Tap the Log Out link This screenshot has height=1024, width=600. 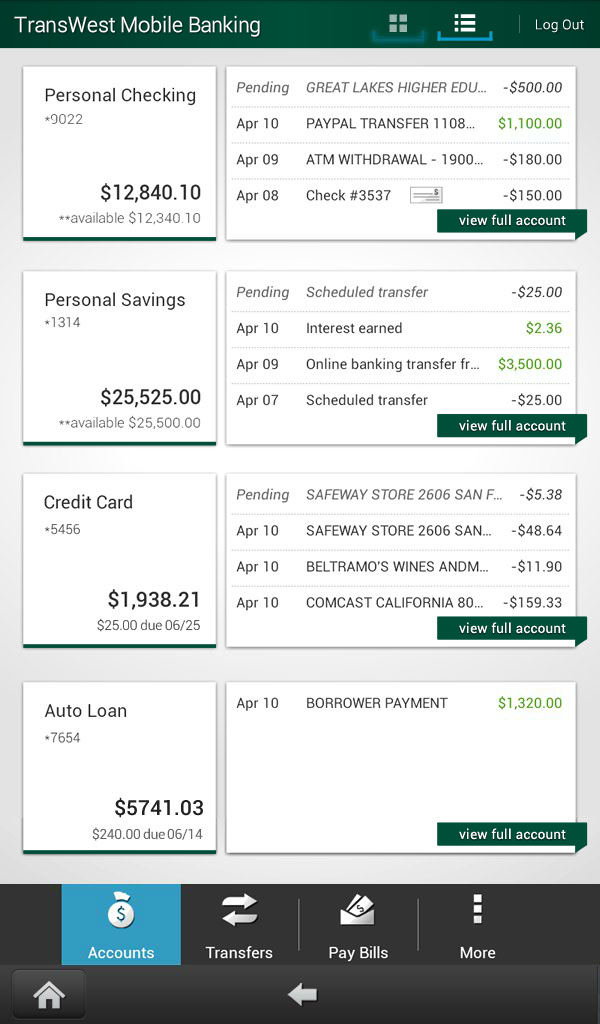pos(559,25)
